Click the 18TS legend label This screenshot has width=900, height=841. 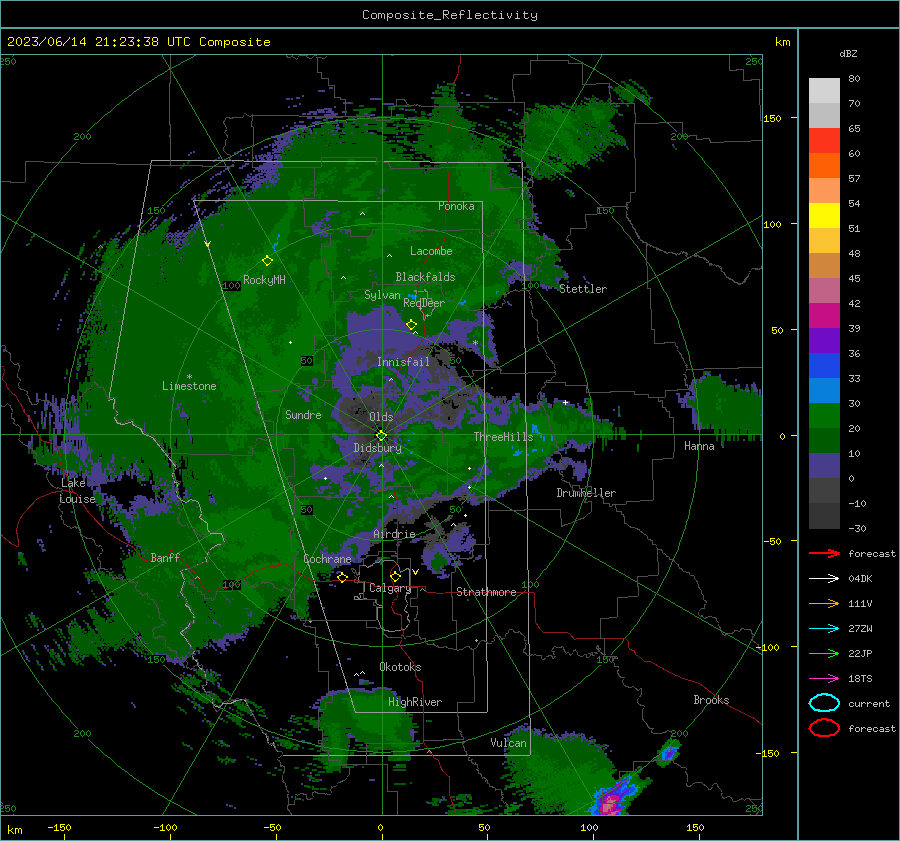[x=860, y=679]
